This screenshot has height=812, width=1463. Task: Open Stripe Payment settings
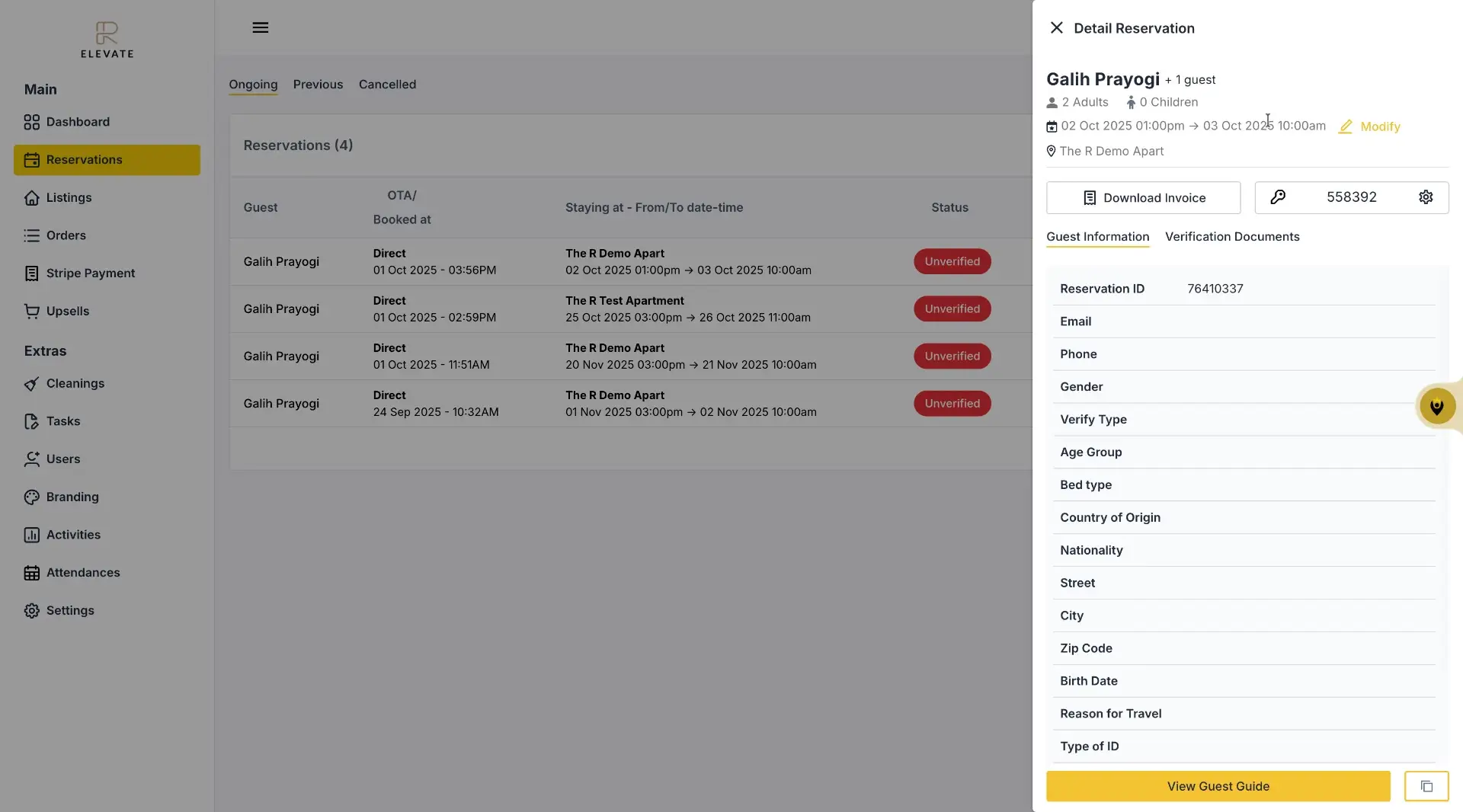point(90,273)
